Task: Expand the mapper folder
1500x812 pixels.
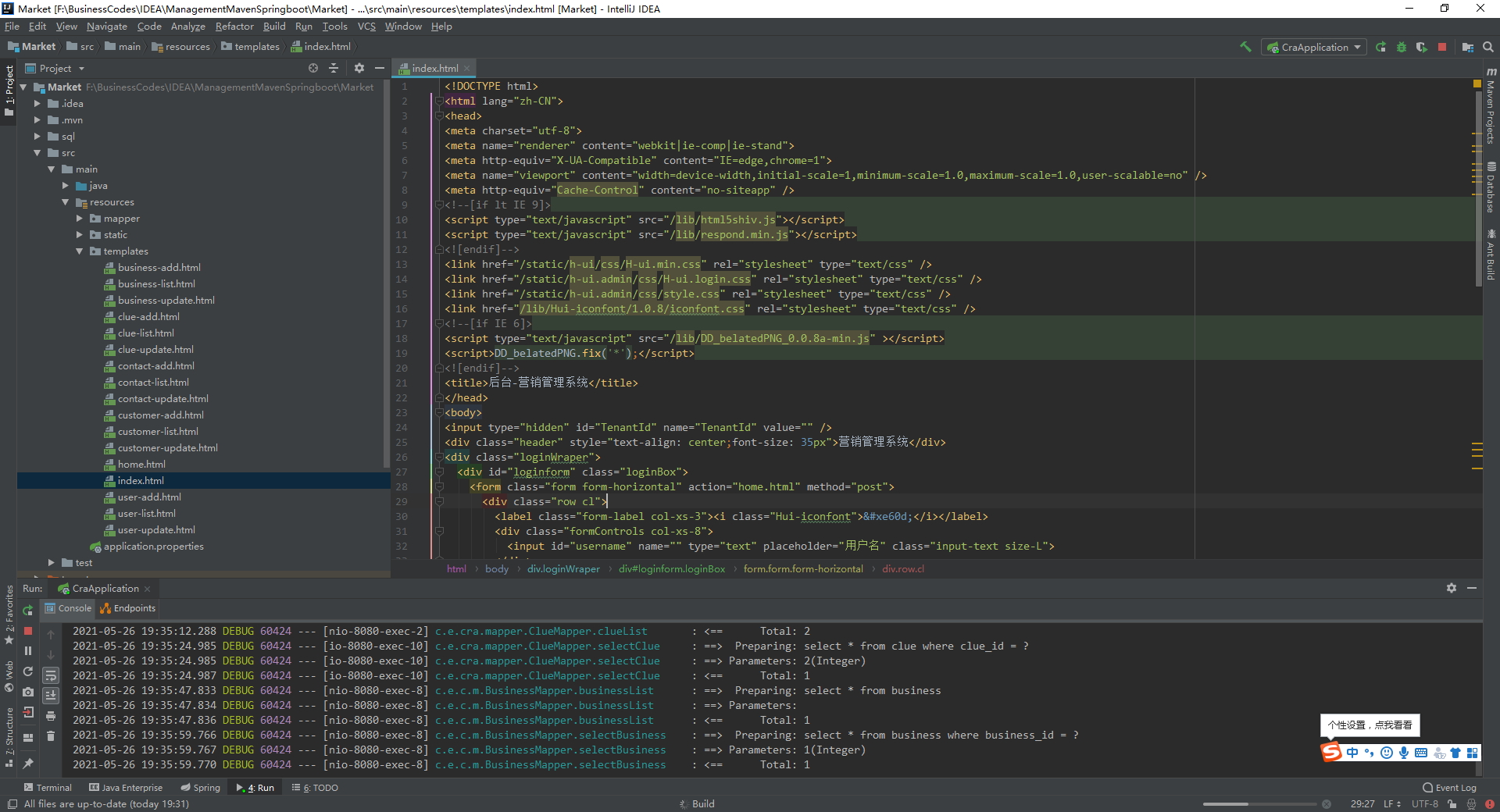Action: (x=79, y=218)
